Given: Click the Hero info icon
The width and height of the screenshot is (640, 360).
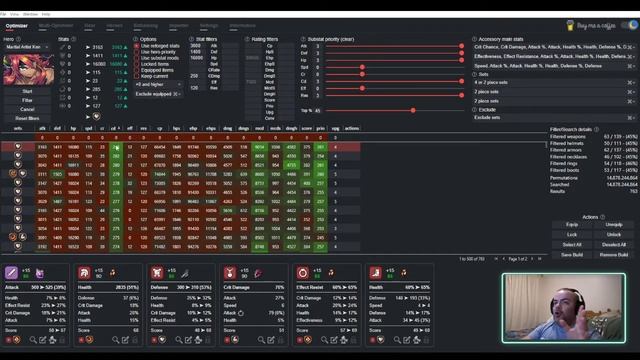Looking at the screenshot, I should (18, 39).
